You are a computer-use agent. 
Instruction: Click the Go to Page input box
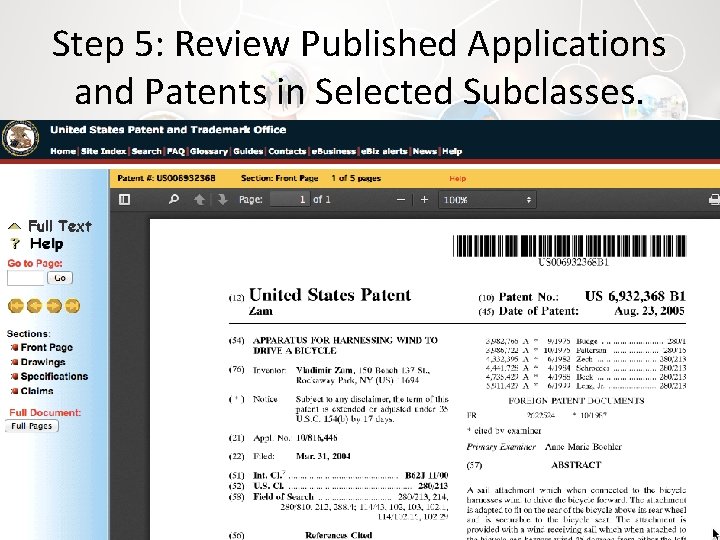26,278
